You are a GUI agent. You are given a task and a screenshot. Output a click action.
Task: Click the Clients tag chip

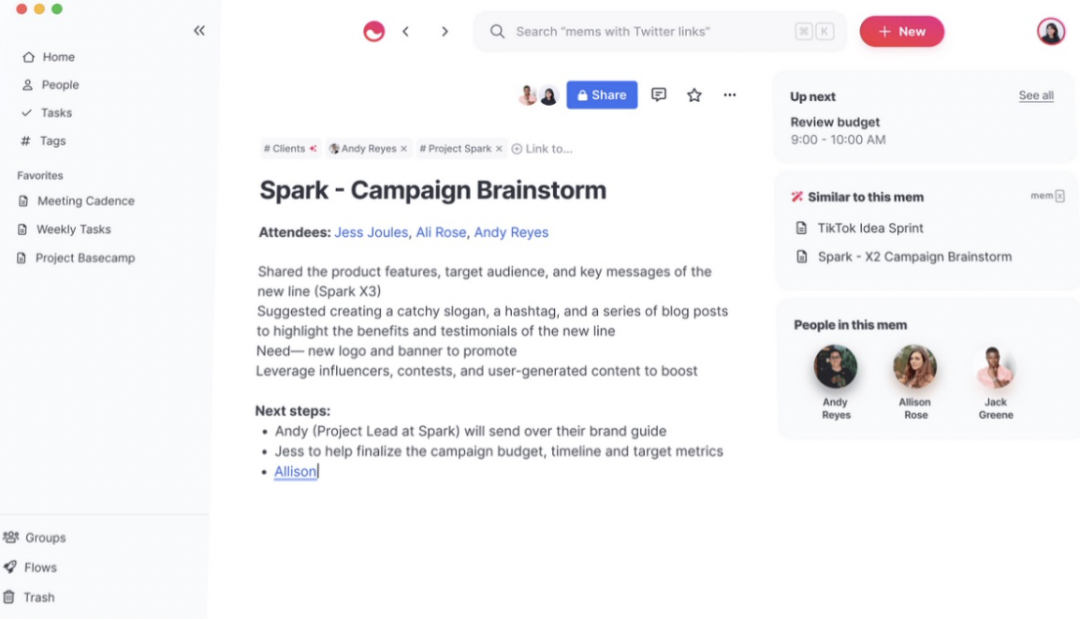(289, 149)
